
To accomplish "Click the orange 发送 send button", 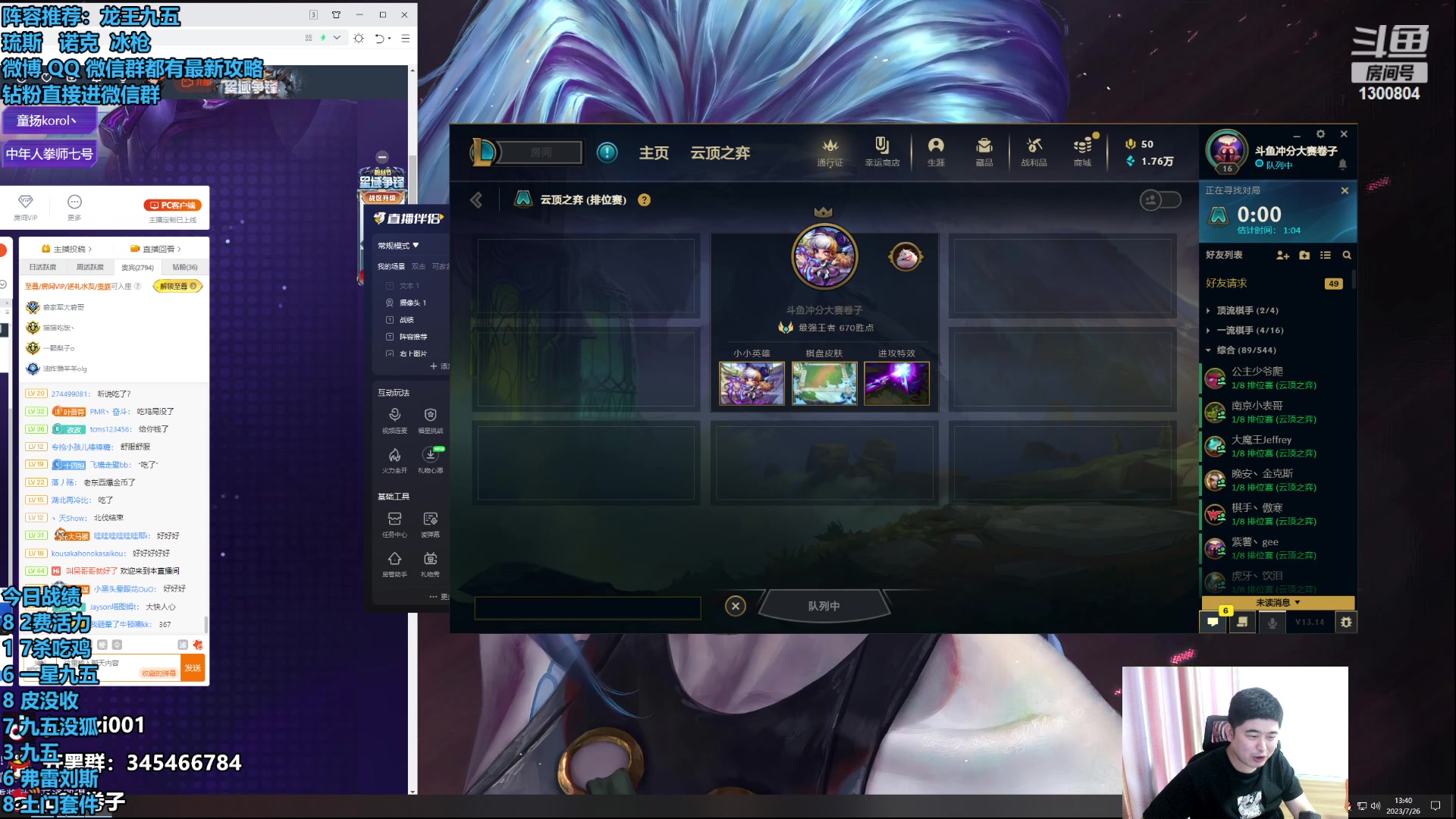I will click(x=193, y=667).
